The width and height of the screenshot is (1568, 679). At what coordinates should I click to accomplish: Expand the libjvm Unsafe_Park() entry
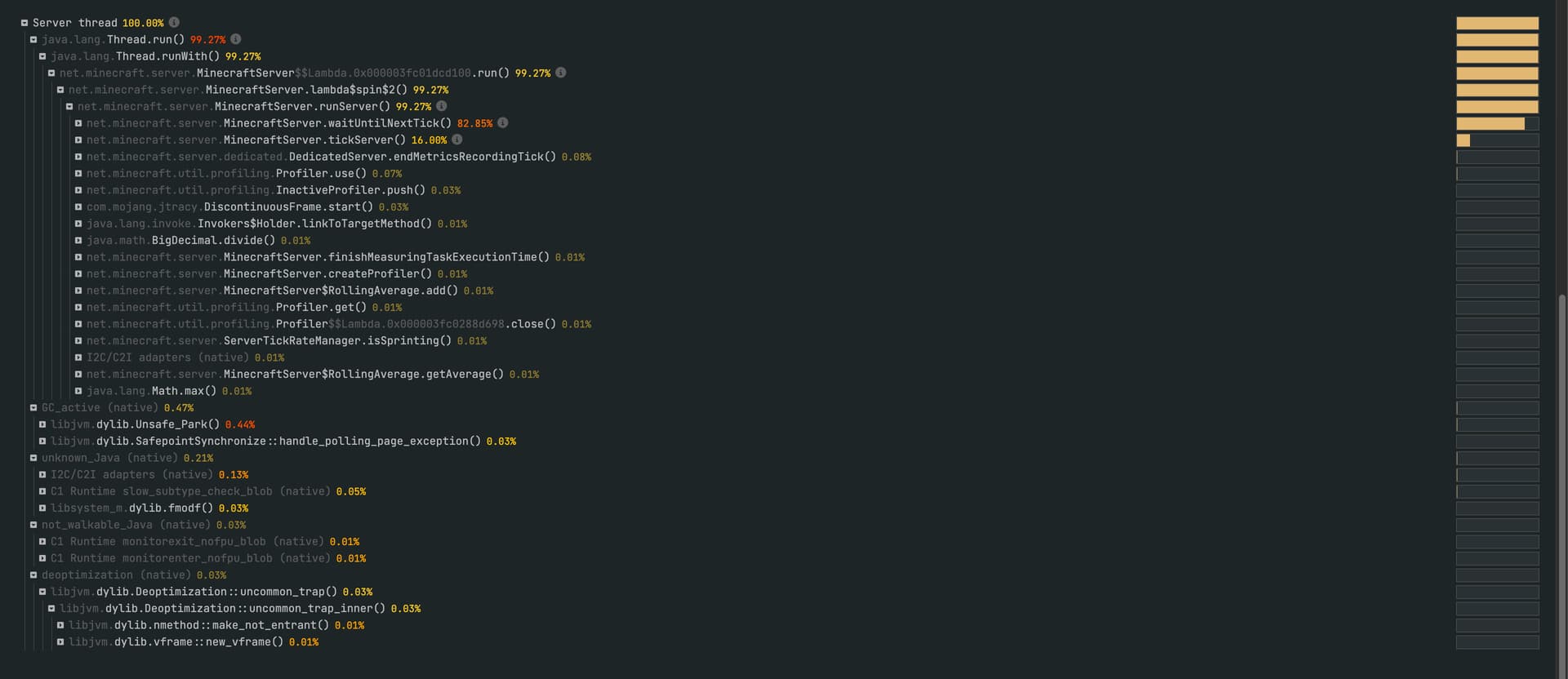coord(42,424)
